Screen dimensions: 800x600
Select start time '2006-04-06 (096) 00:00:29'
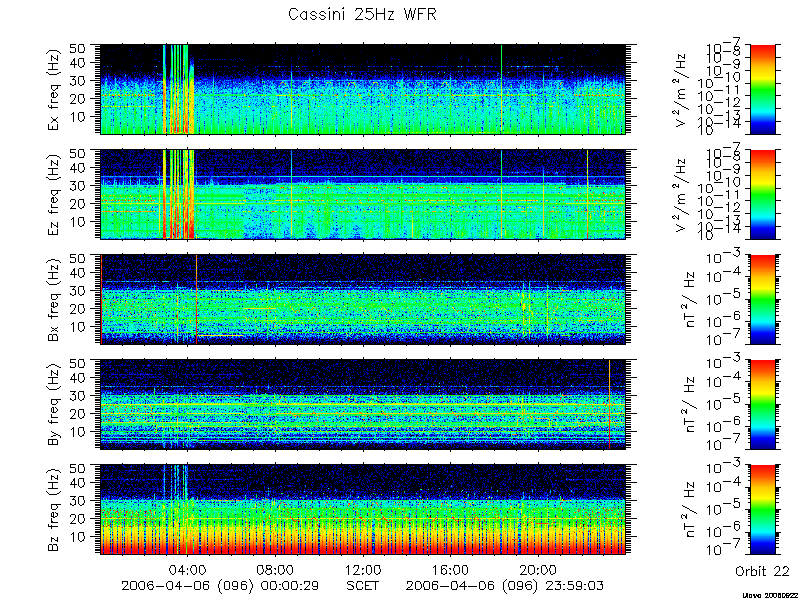[218, 586]
